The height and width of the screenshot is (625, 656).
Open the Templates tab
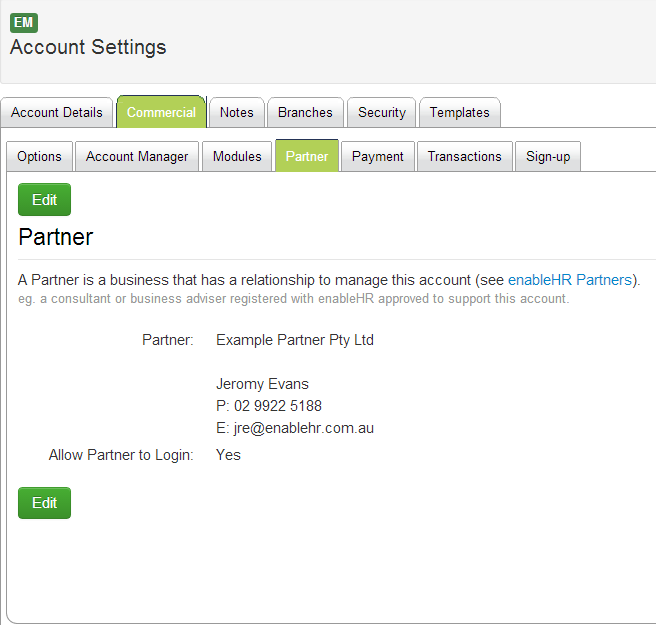pos(459,113)
